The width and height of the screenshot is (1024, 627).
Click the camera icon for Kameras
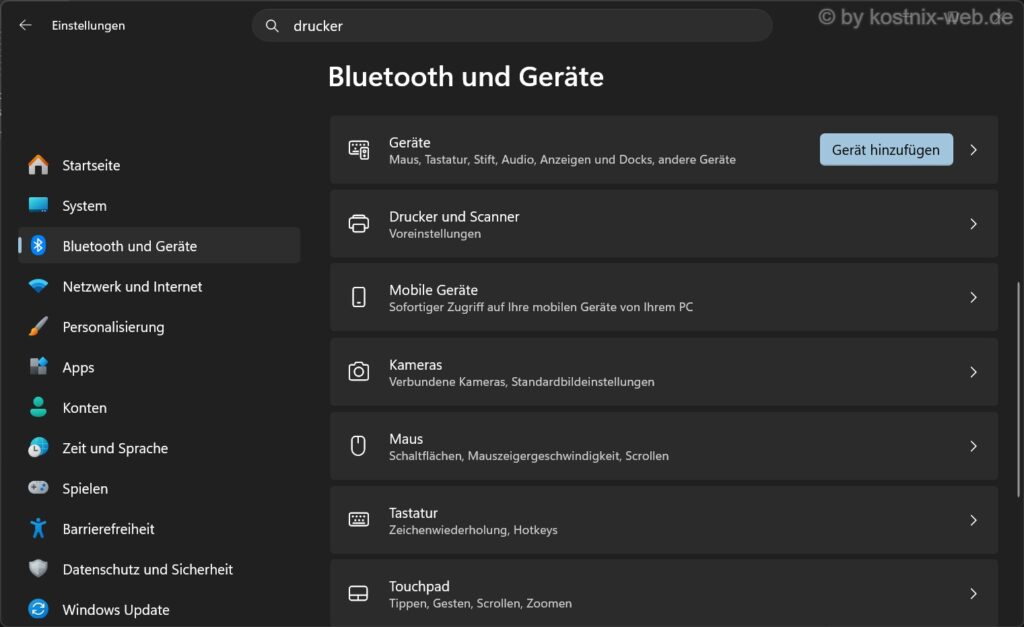click(x=359, y=372)
